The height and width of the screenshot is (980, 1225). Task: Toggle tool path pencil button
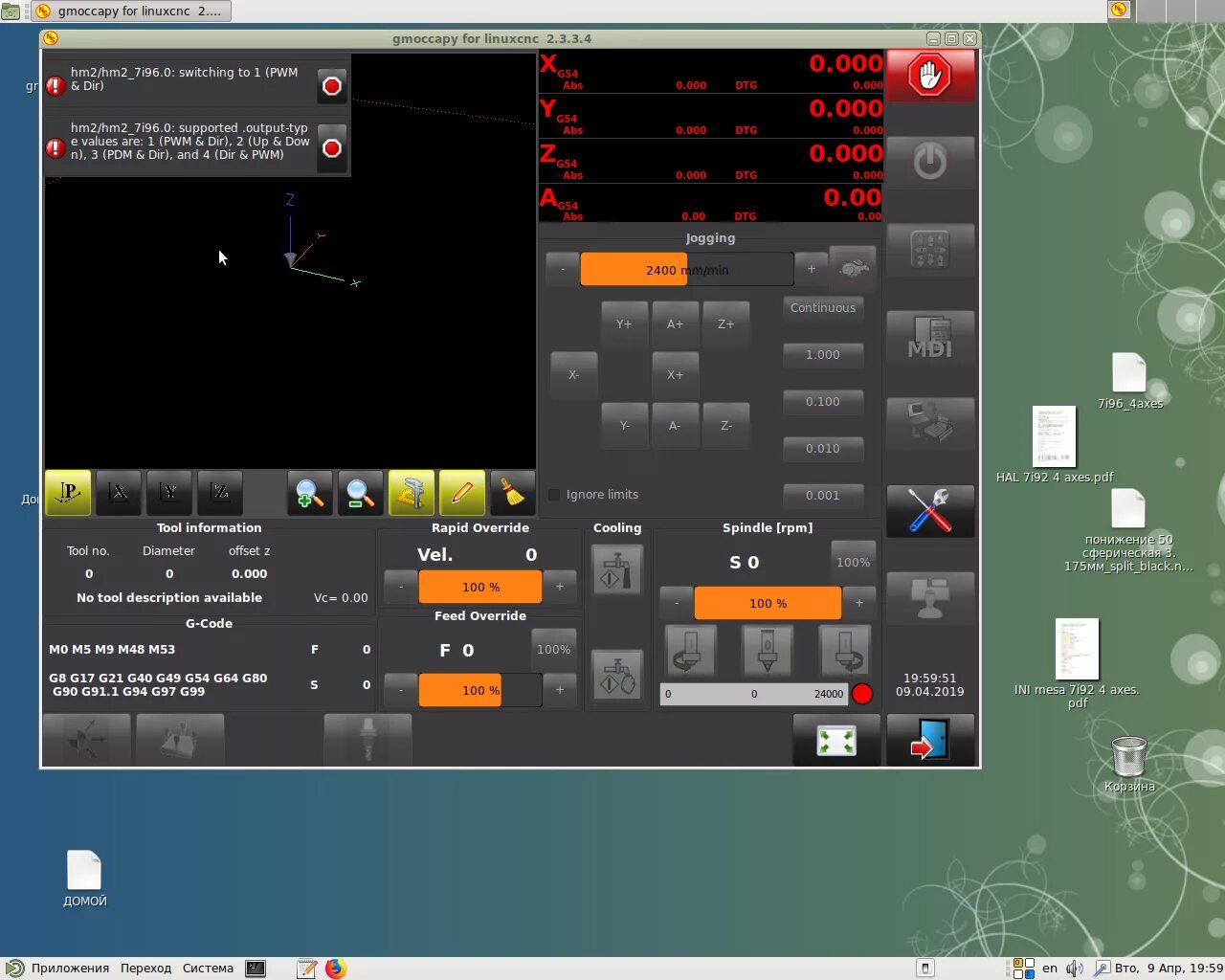(x=462, y=493)
